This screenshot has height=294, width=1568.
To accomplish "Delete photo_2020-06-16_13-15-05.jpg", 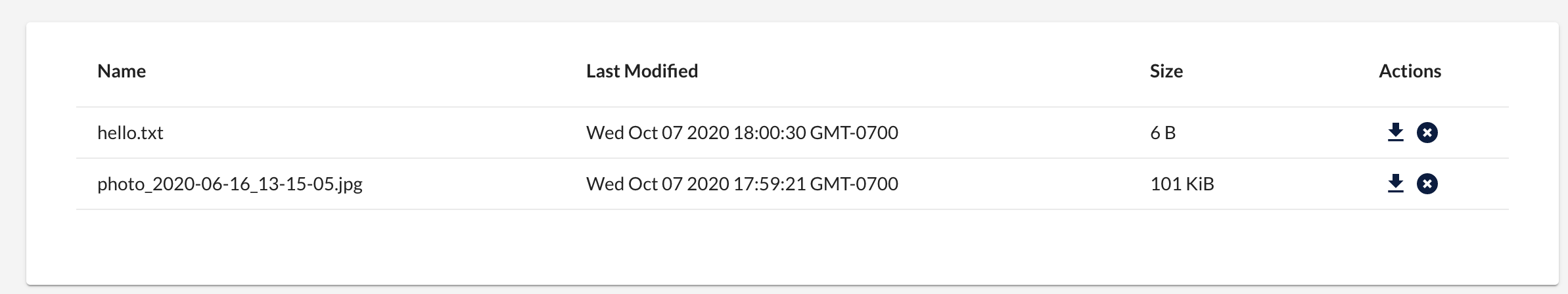I will (1427, 184).
